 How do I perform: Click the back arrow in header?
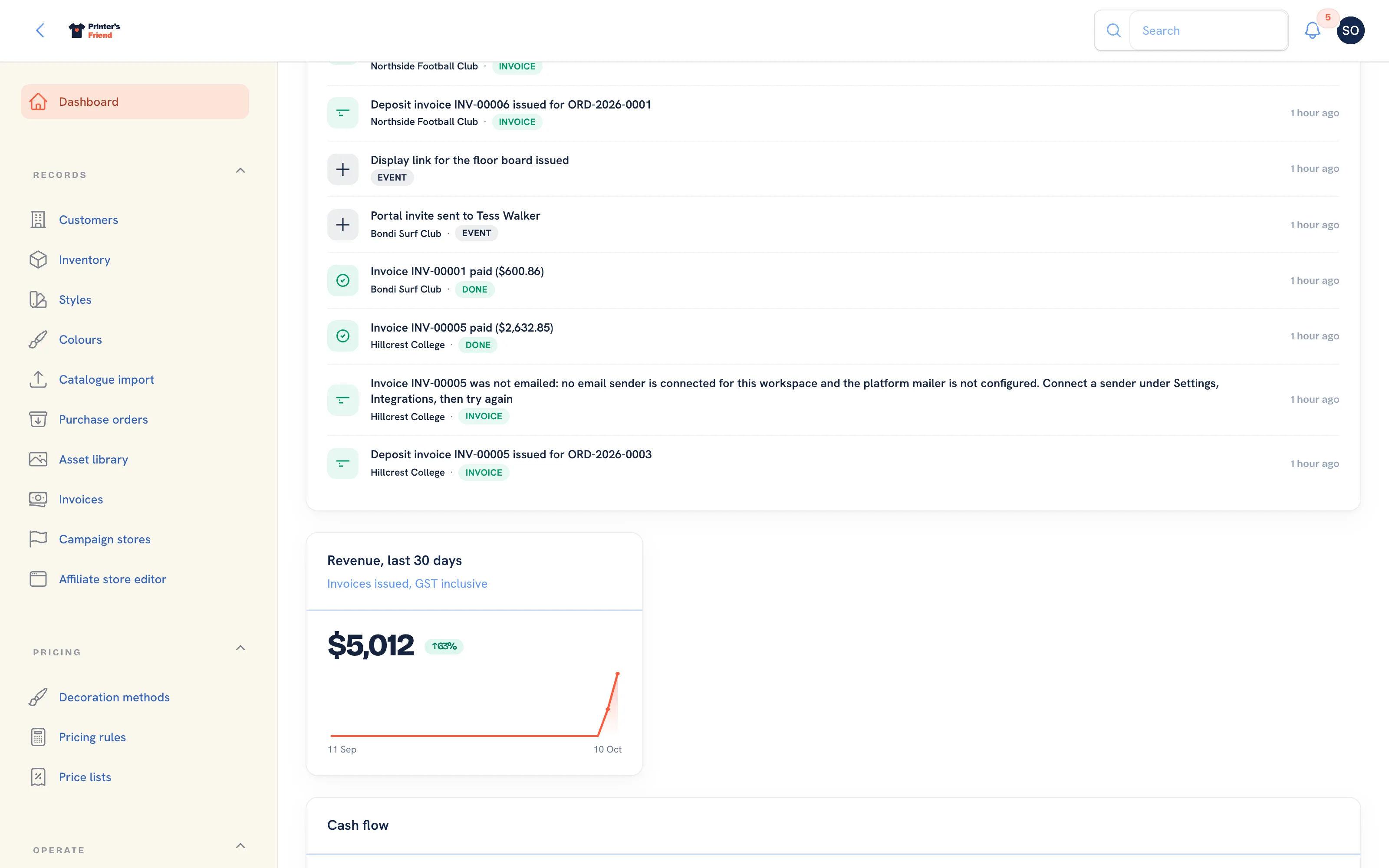tap(40, 30)
